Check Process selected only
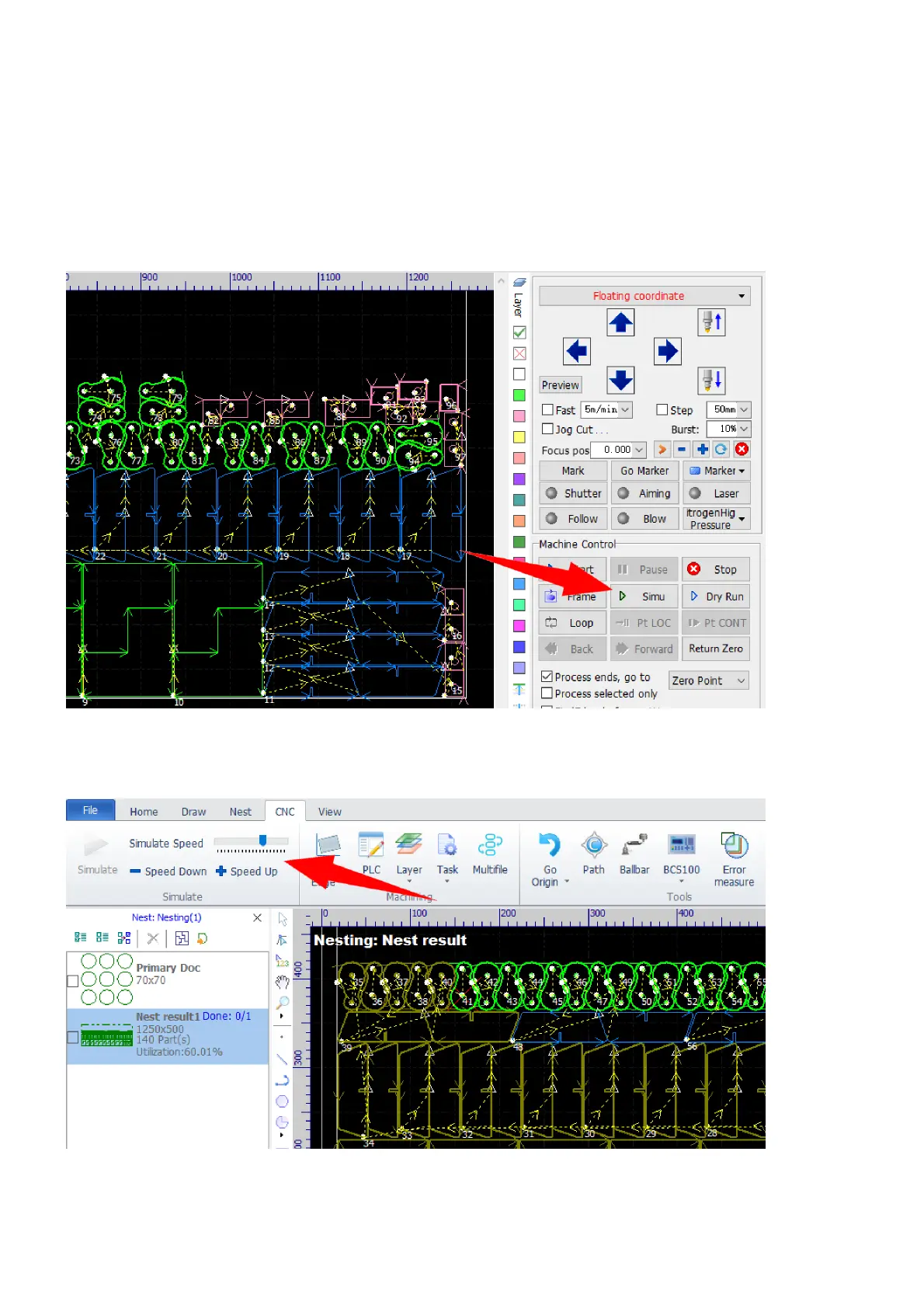 click(x=547, y=693)
